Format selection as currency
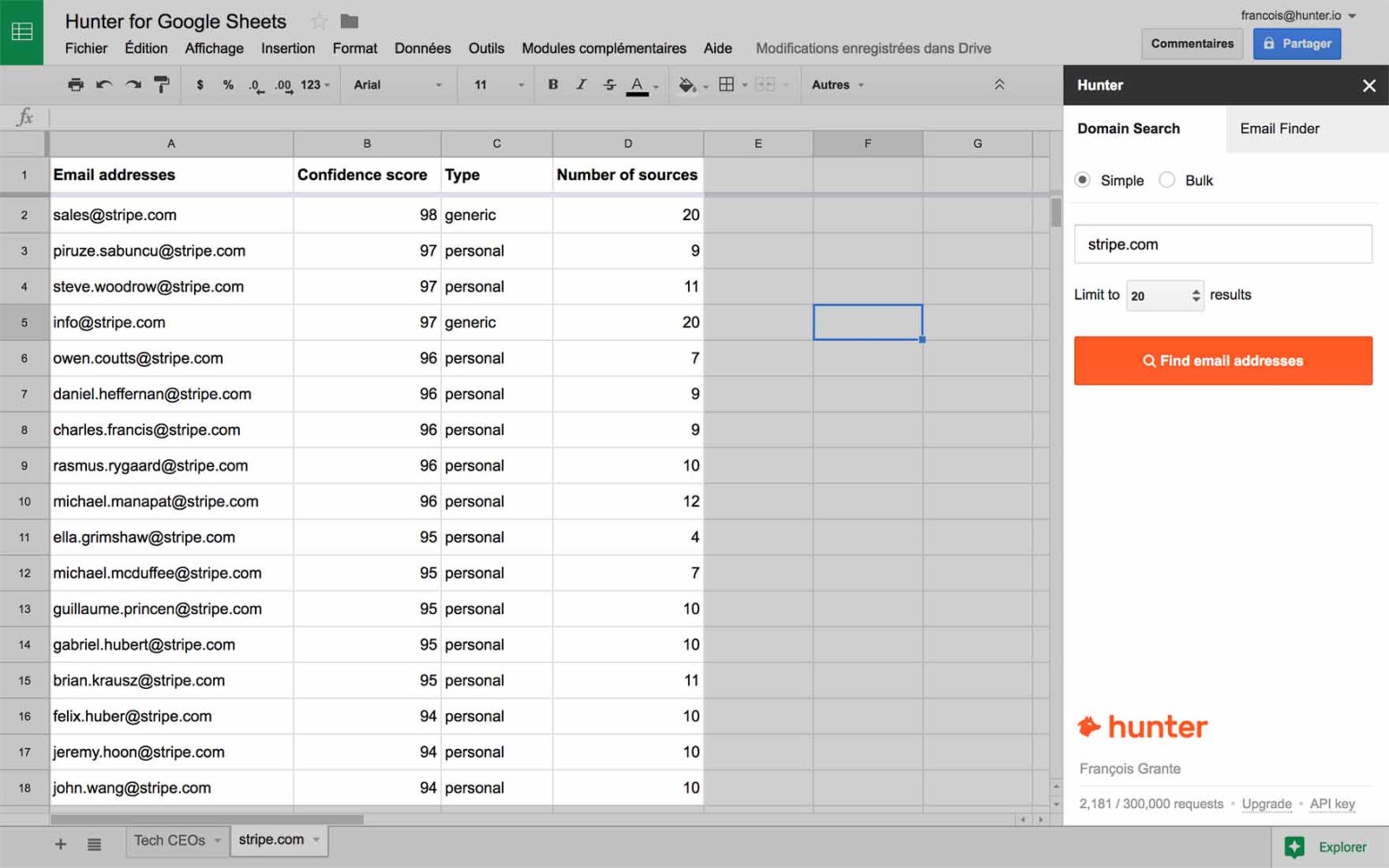 (x=198, y=84)
